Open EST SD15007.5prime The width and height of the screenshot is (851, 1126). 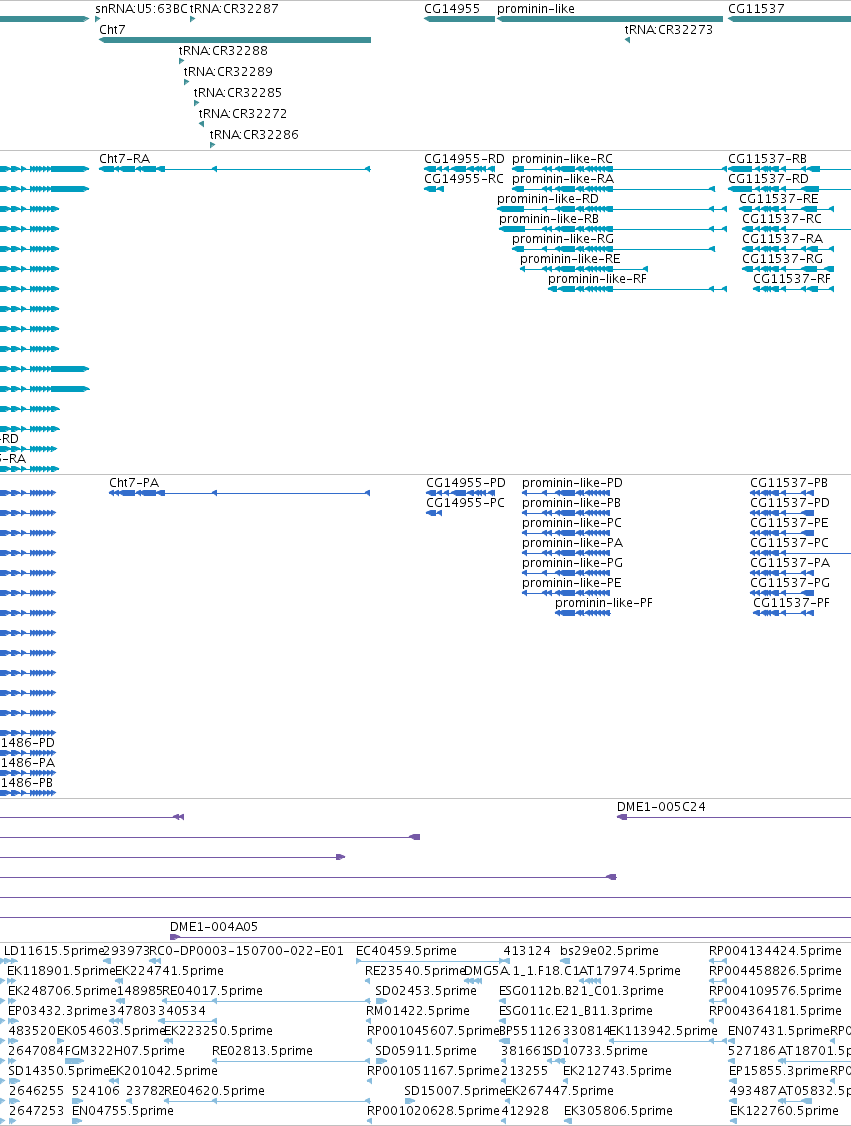pyautogui.click(x=455, y=1091)
